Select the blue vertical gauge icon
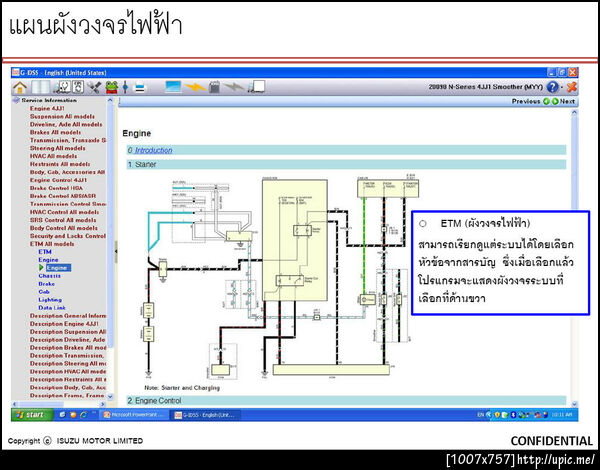The image size is (600, 470). pyautogui.click(x=125, y=87)
